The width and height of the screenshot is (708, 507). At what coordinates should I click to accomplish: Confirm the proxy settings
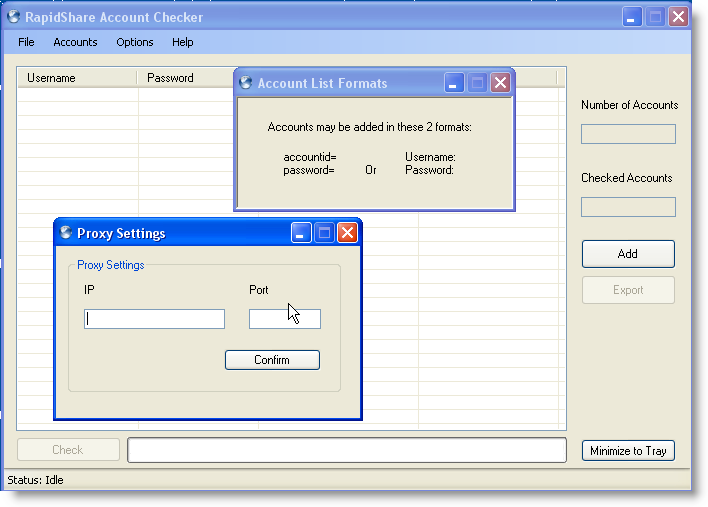tap(272, 360)
